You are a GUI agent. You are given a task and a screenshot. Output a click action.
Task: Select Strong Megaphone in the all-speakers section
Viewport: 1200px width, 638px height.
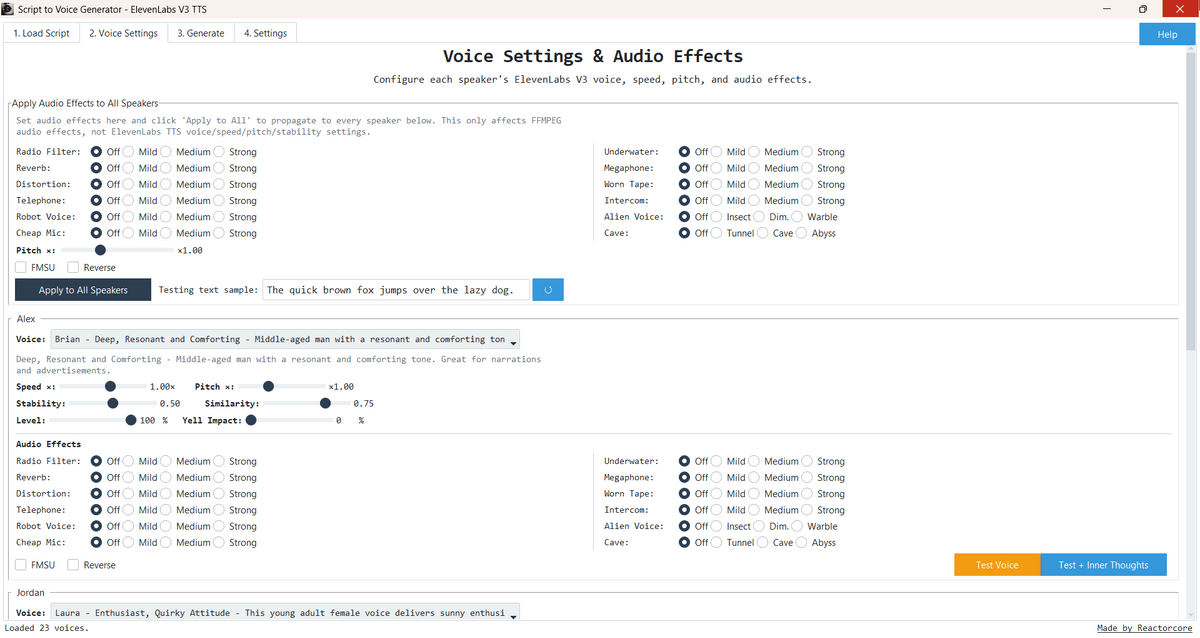point(807,168)
